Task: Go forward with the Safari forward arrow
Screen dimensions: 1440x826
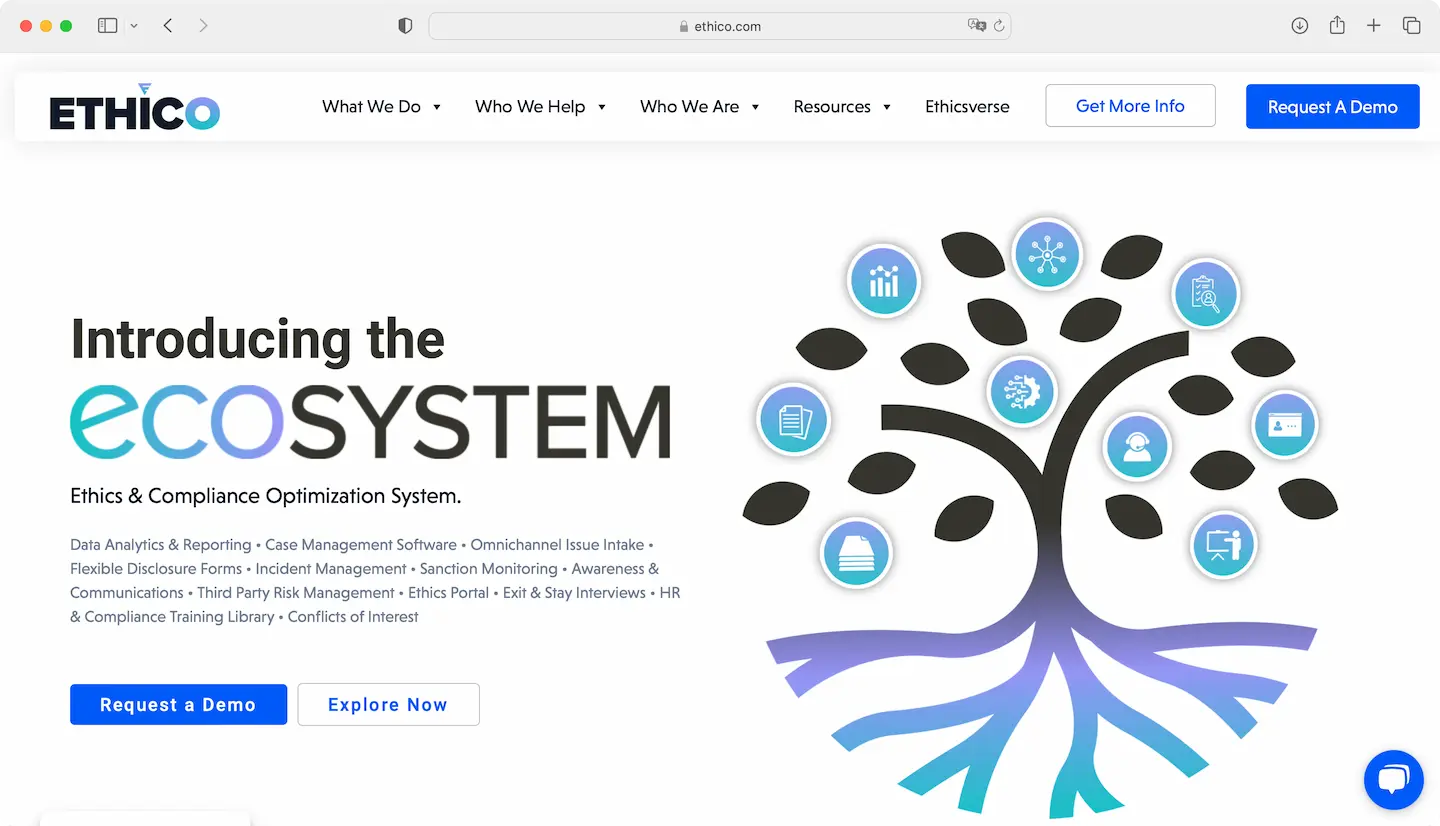Action: [203, 26]
